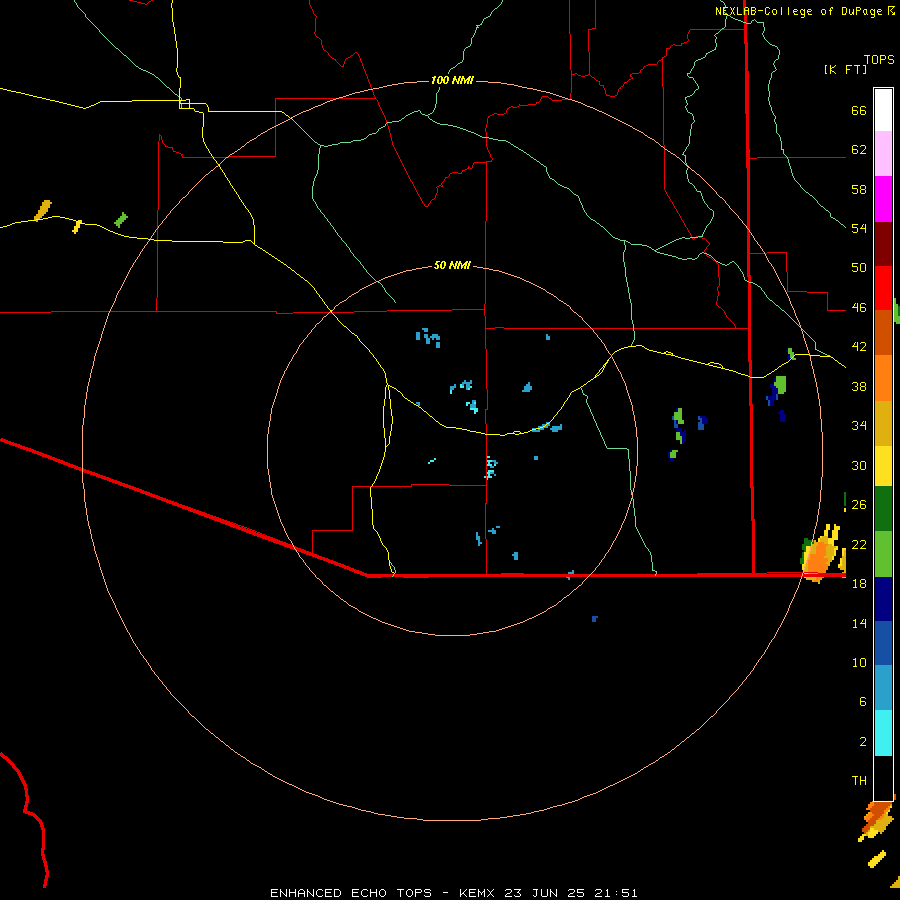Click legend value 46
The width and height of the screenshot is (900, 900).
(x=859, y=308)
